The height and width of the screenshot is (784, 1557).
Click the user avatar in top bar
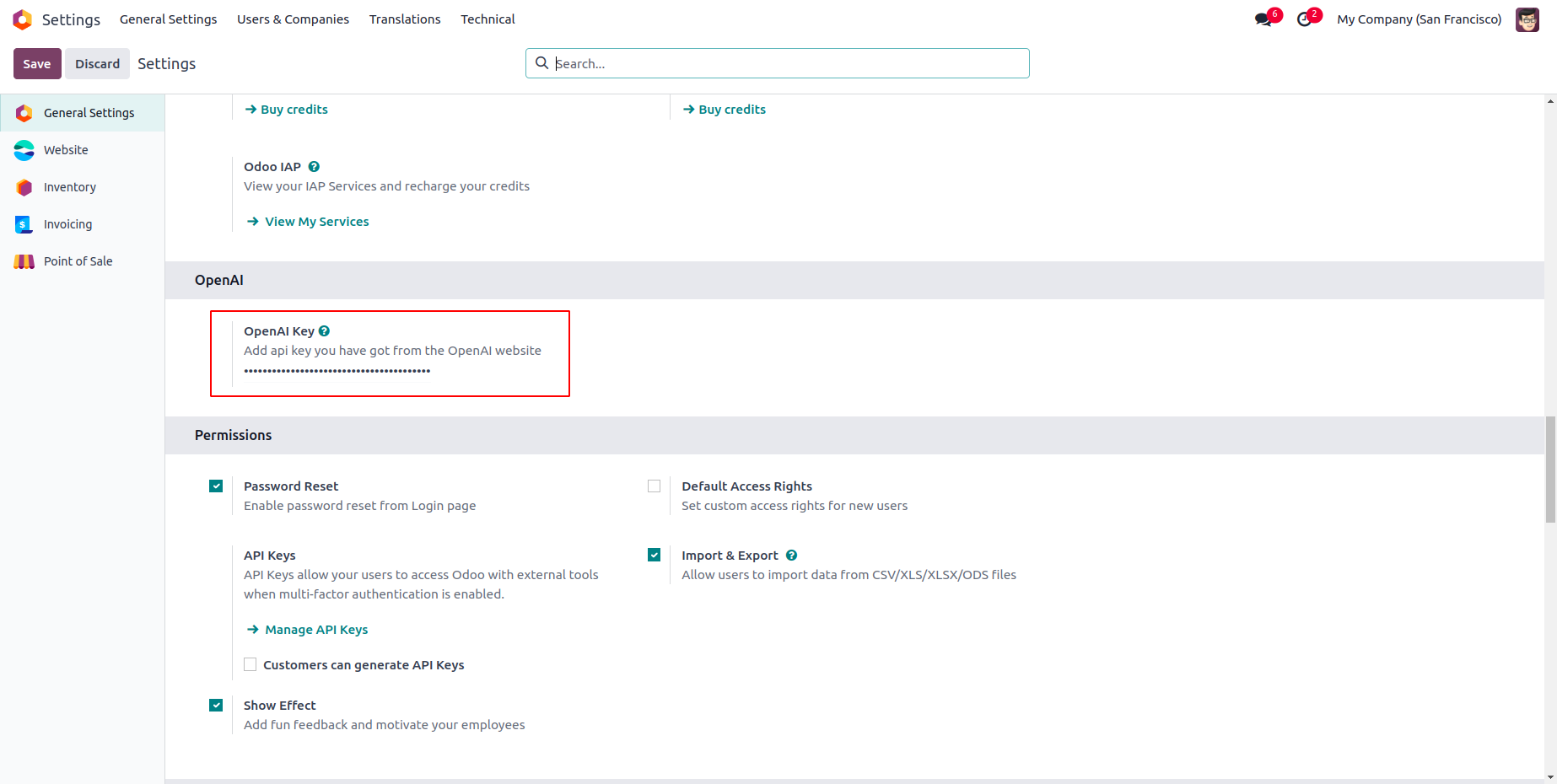coord(1527,19)
